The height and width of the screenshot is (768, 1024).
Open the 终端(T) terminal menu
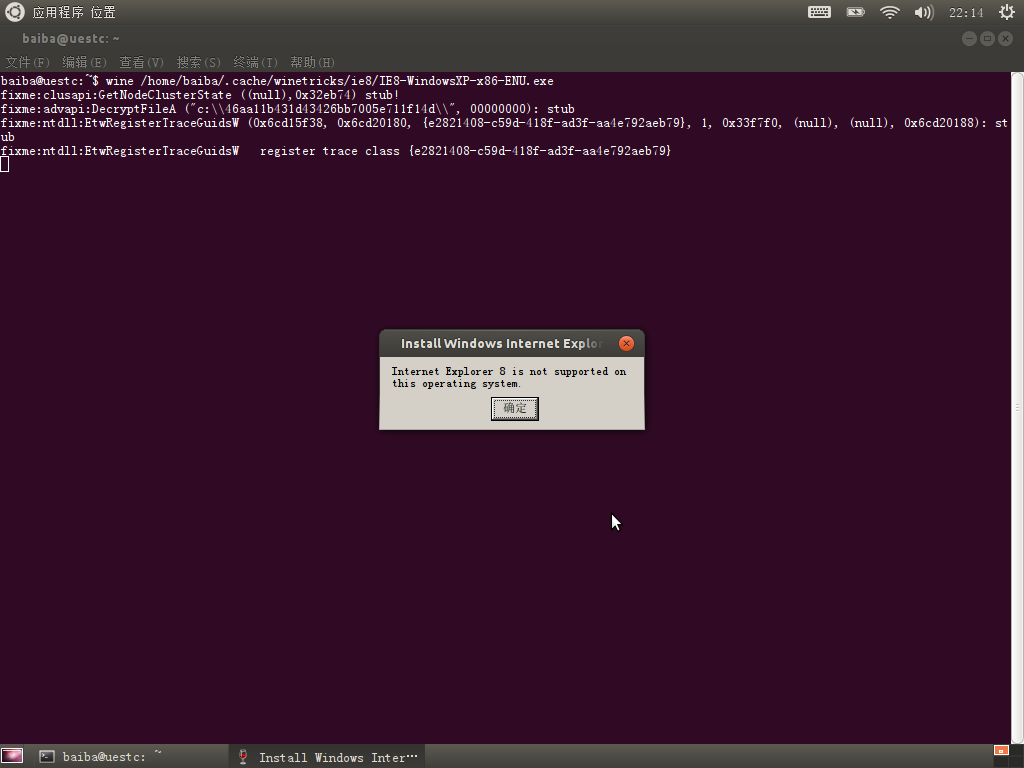pyautogui.click(x=255, y=62)
